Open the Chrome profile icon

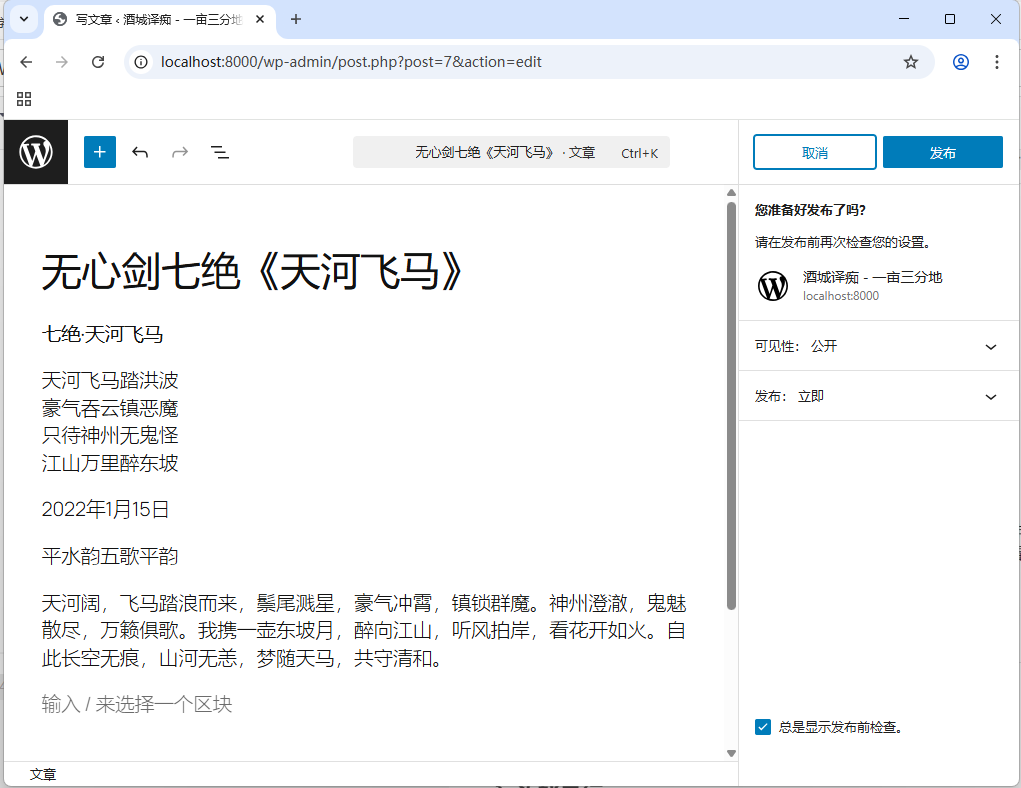click(x=960, y=62)
